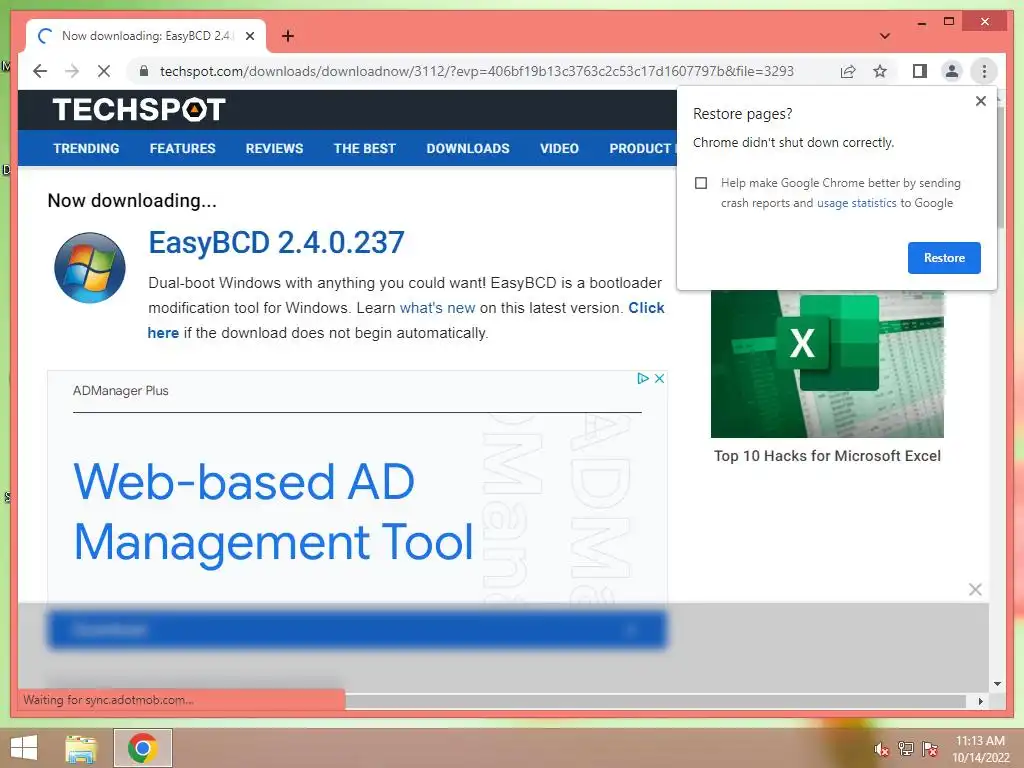Click the horizontal scrollbar right arrow

[980, 701]
